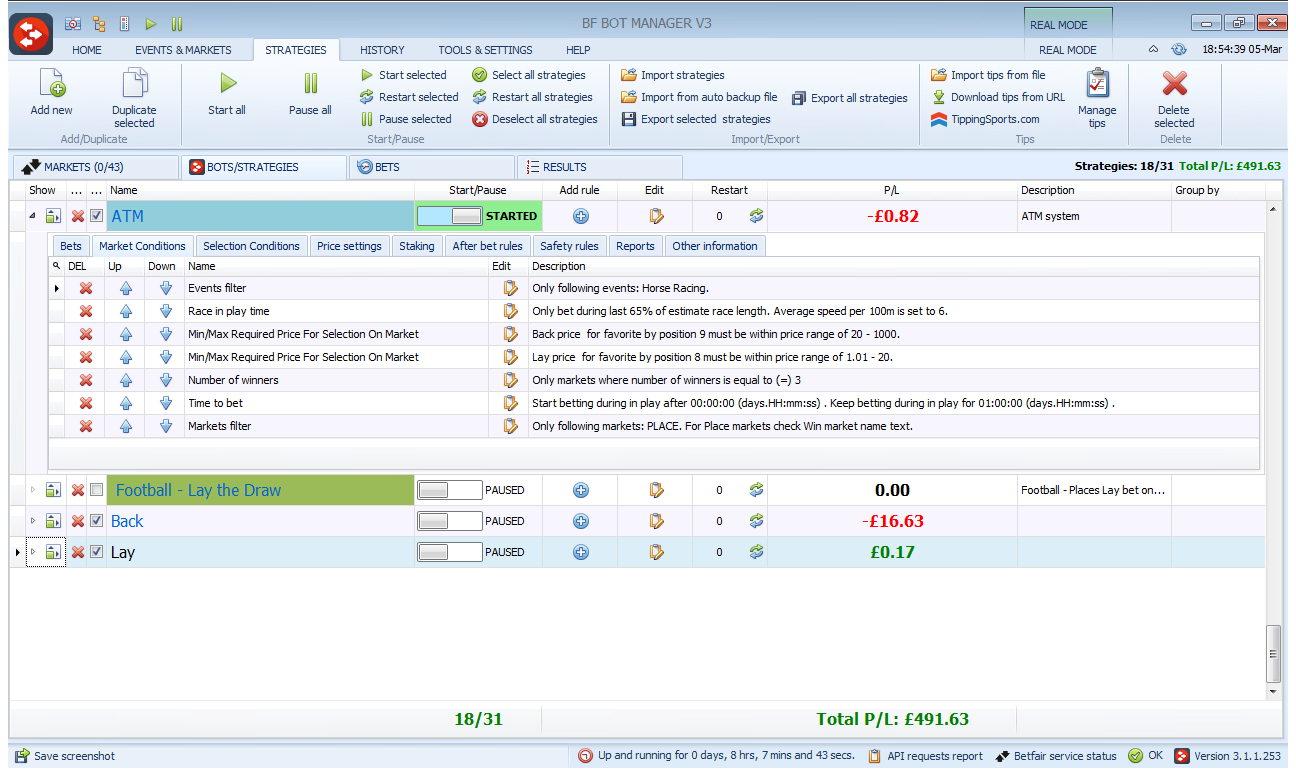The image size is (1296, 776).
Task: Open the Safety rules sub-tab
Action: 570,246
